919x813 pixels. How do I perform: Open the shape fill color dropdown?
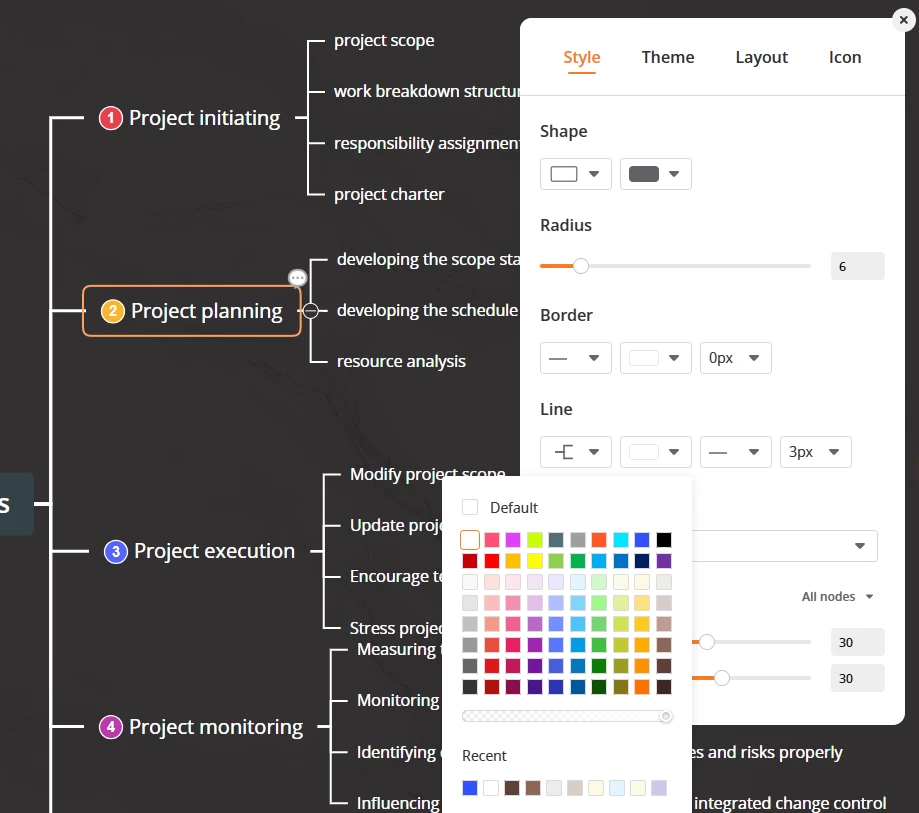[x=655, y=174]
